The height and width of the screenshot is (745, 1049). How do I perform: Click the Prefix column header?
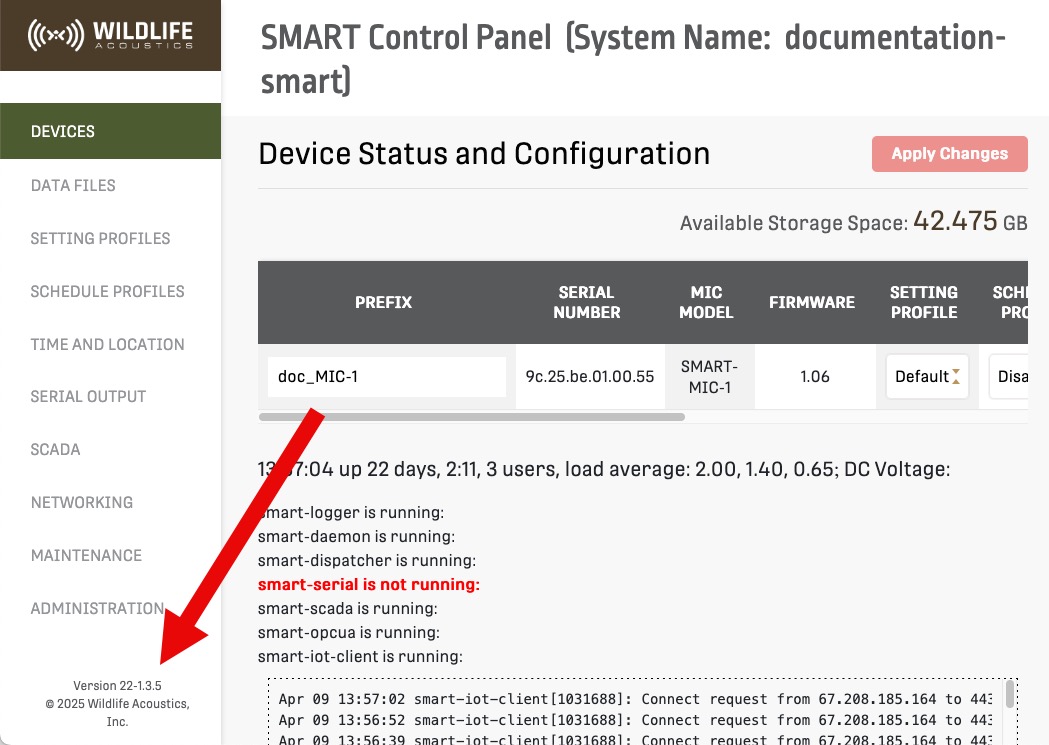point(383,302)
